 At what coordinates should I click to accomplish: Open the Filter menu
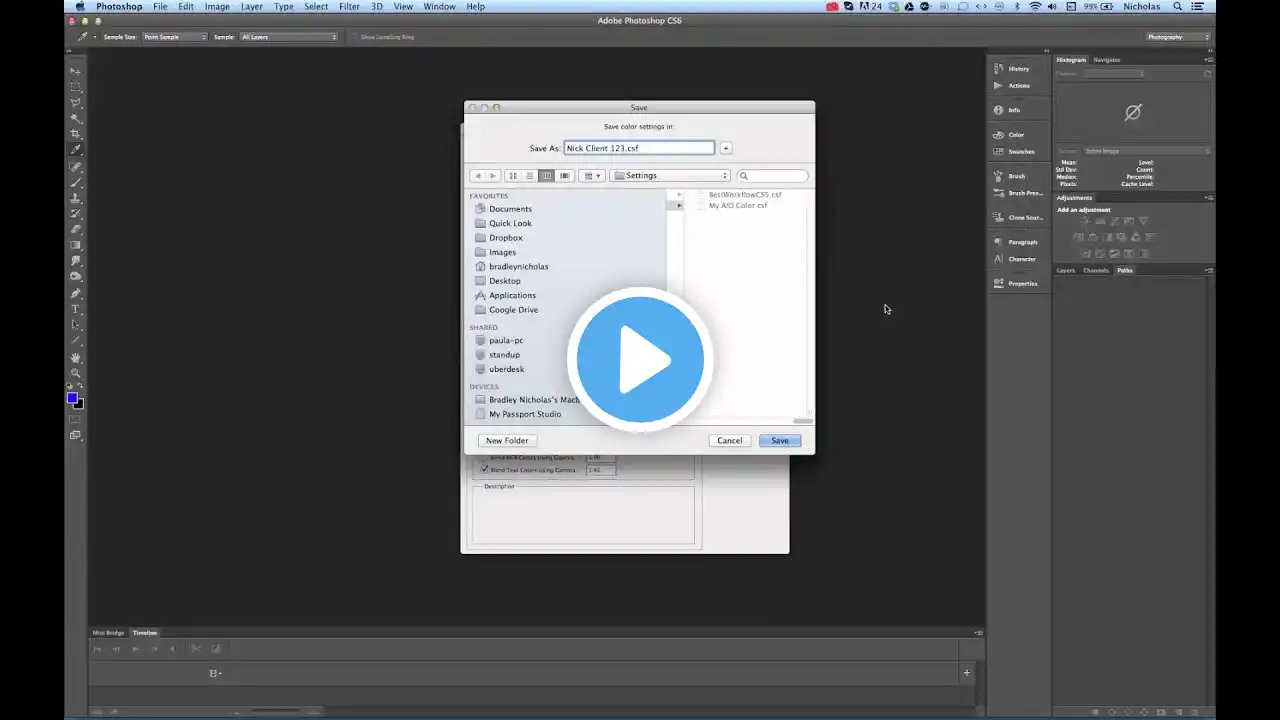[349, 7]
